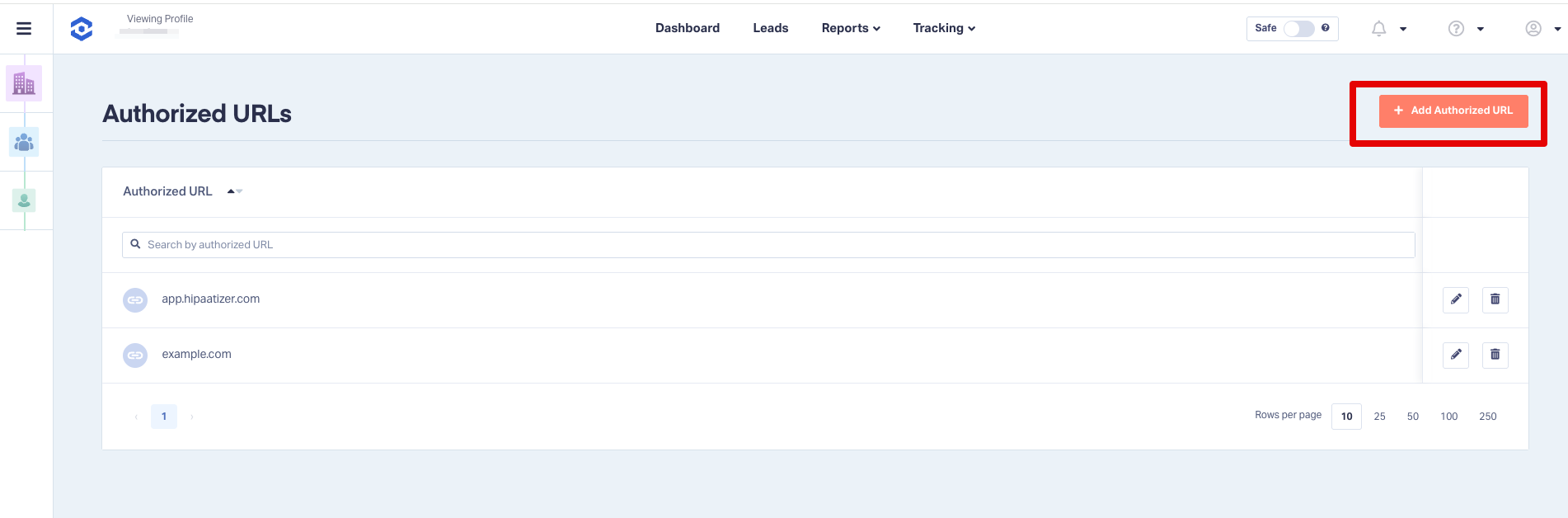Edit the example.com URL
Viewport: 1568px width, 518px height.
[1455, 355]
